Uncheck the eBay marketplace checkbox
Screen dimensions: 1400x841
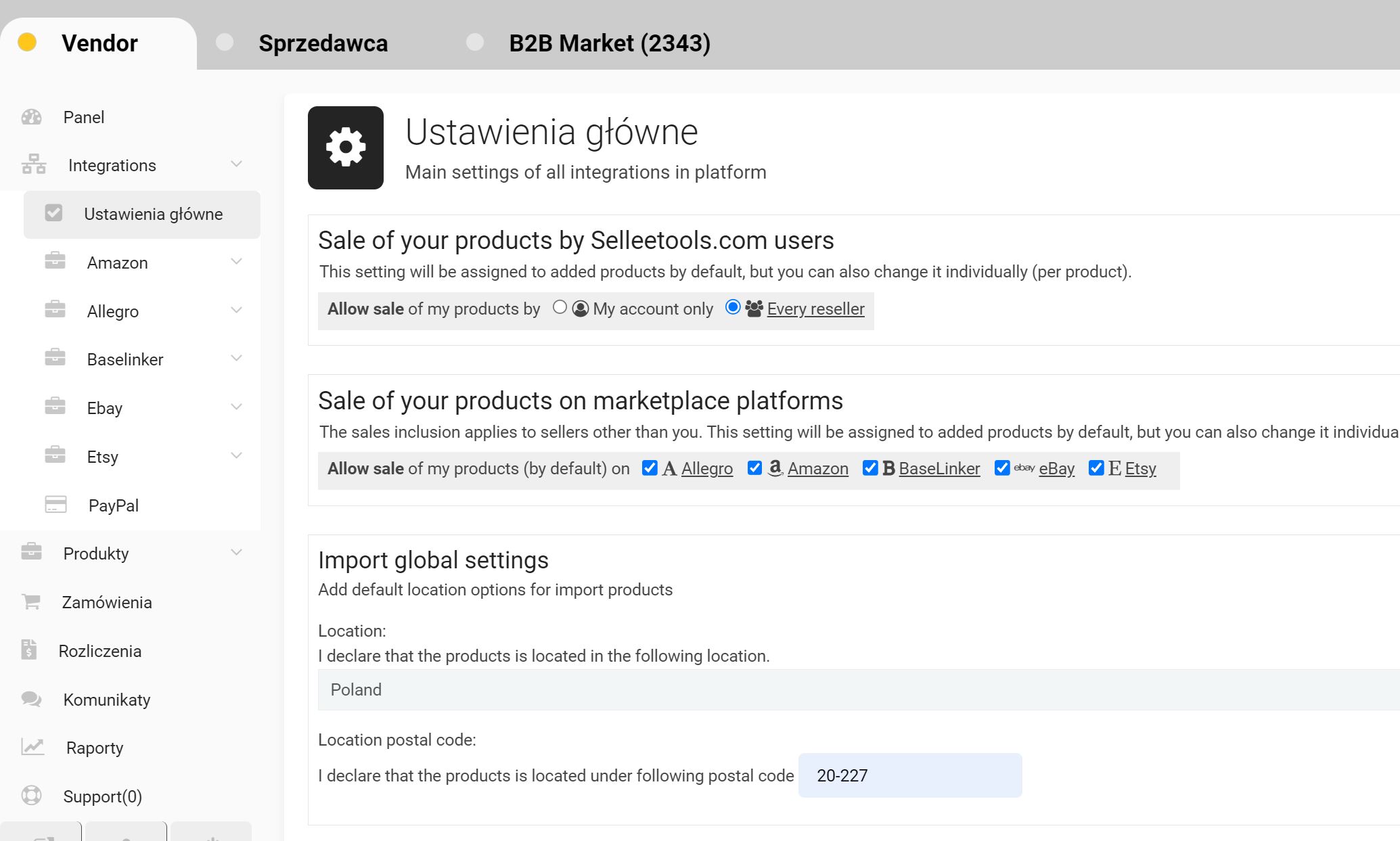click(x=1002, y=468)
